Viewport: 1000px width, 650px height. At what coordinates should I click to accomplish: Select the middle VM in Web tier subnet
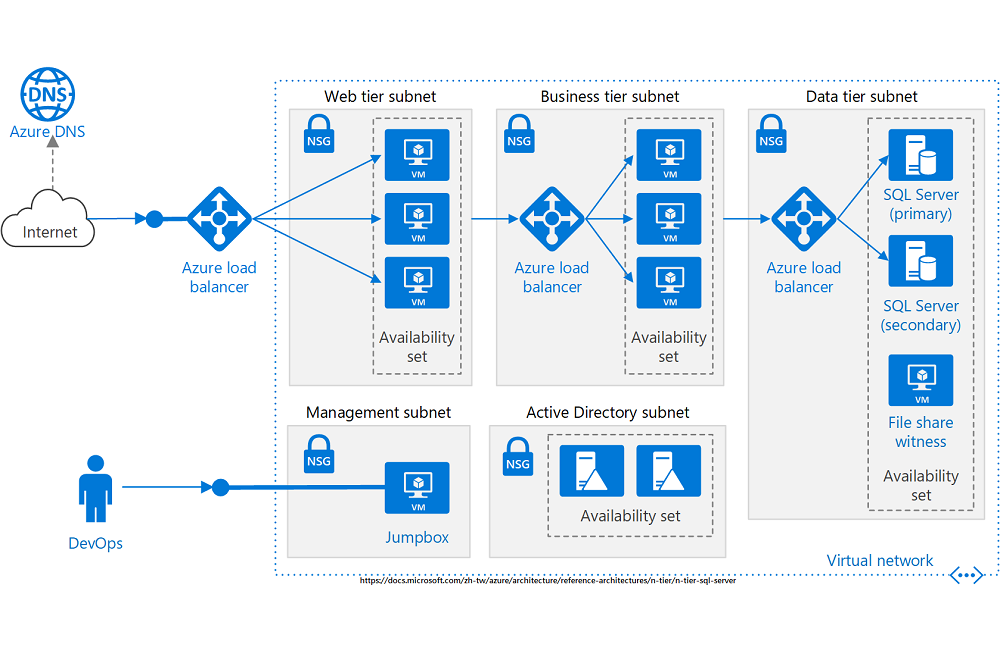pos(417,219)
